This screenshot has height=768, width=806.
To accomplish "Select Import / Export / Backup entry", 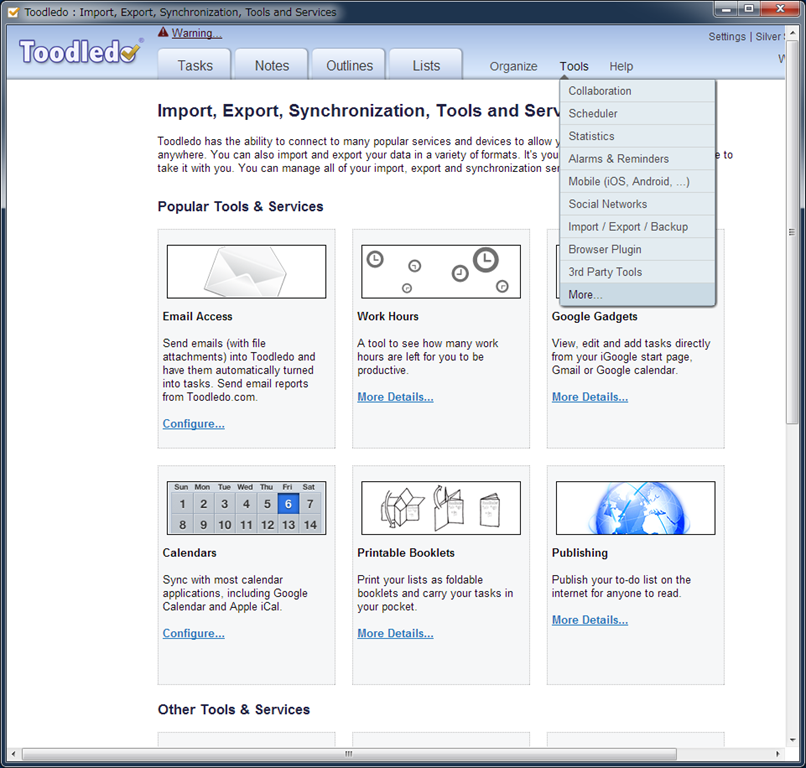I will coord(637,227).
